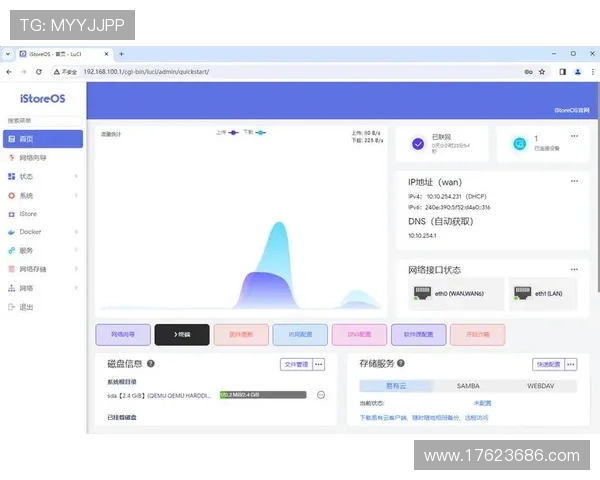The height and width of the screenshot is (480, 600).
Task: Open the black 终端 terminal button
Action: pos(182,335)
